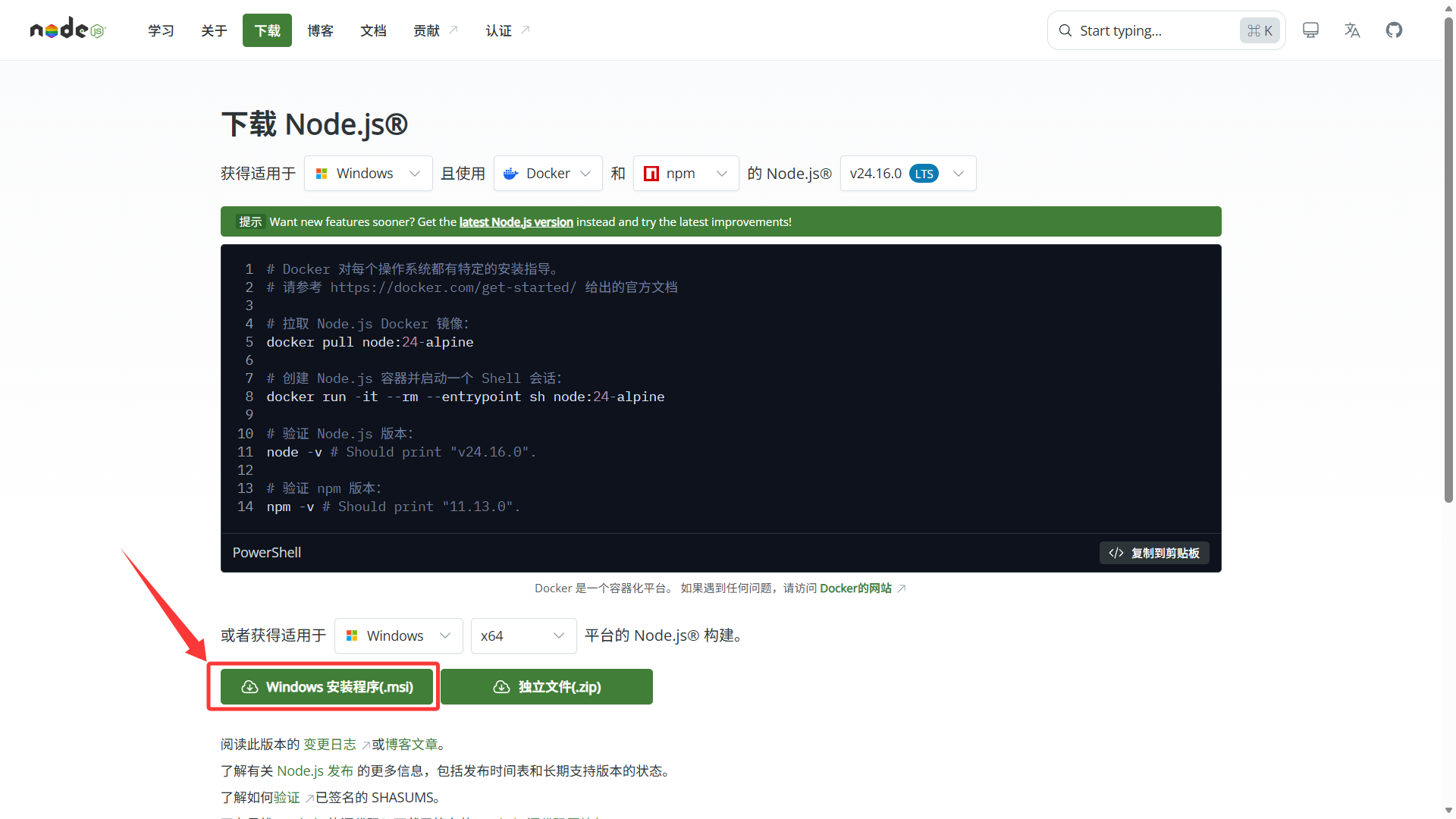Copy the code using 复制到剪贴板

pyautogui.click(x=1154, y=553)
